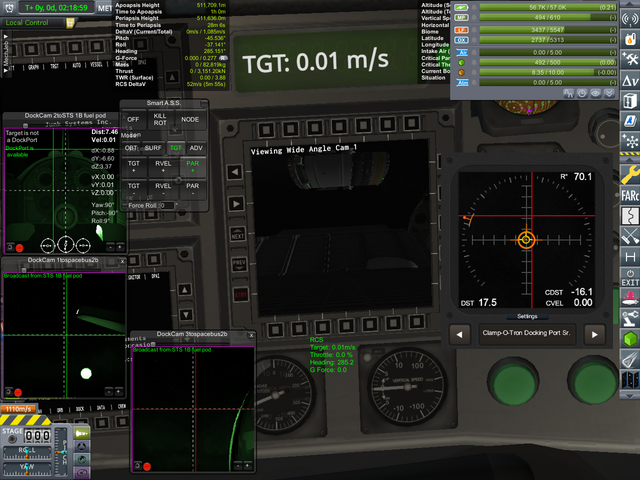Select next docking port with right arrow
The width and height of the screenshot is (640, 480).
[595, 334]
